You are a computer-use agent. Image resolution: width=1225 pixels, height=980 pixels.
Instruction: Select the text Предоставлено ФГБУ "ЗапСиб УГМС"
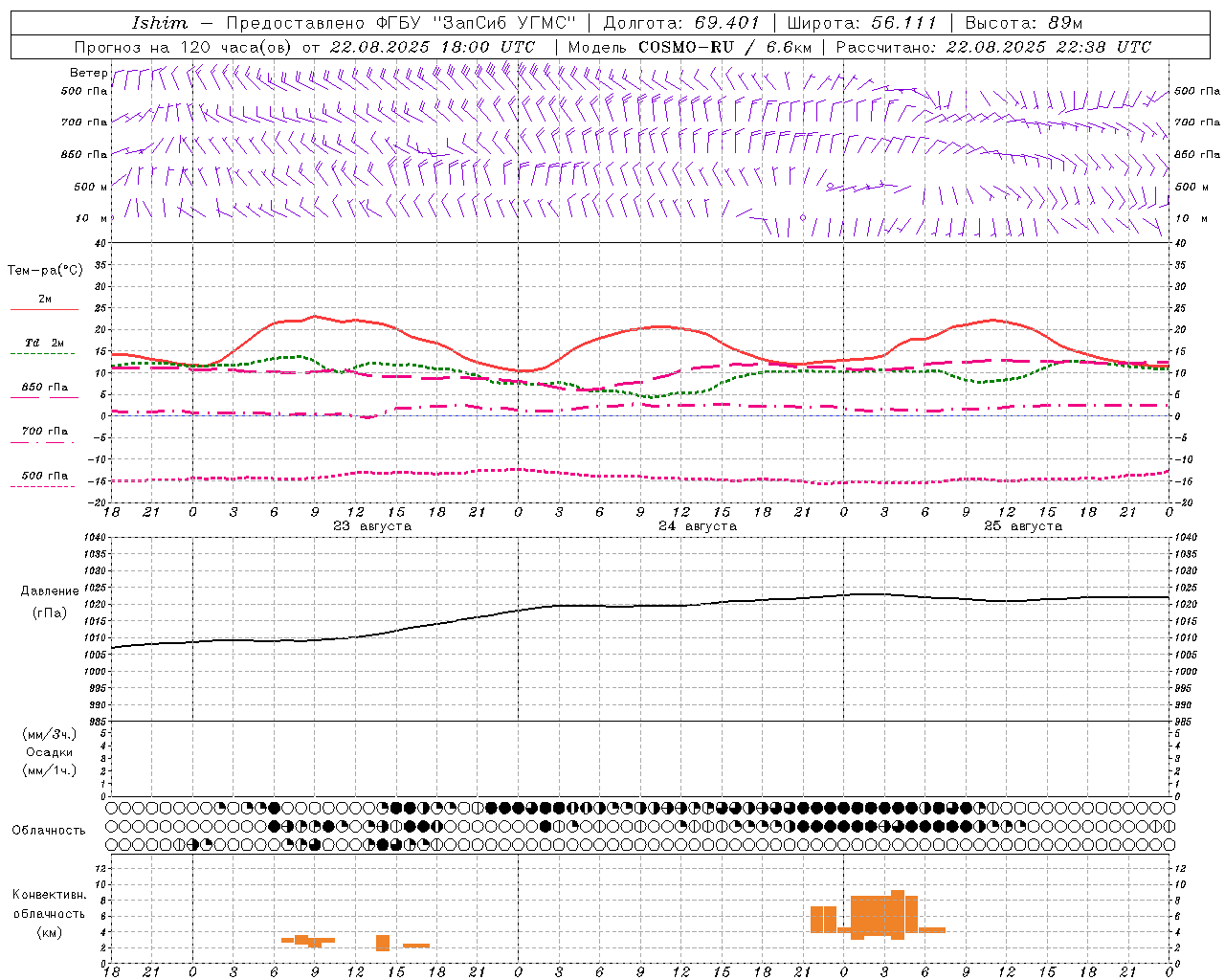pyautogui.click(x=401, y=22)
